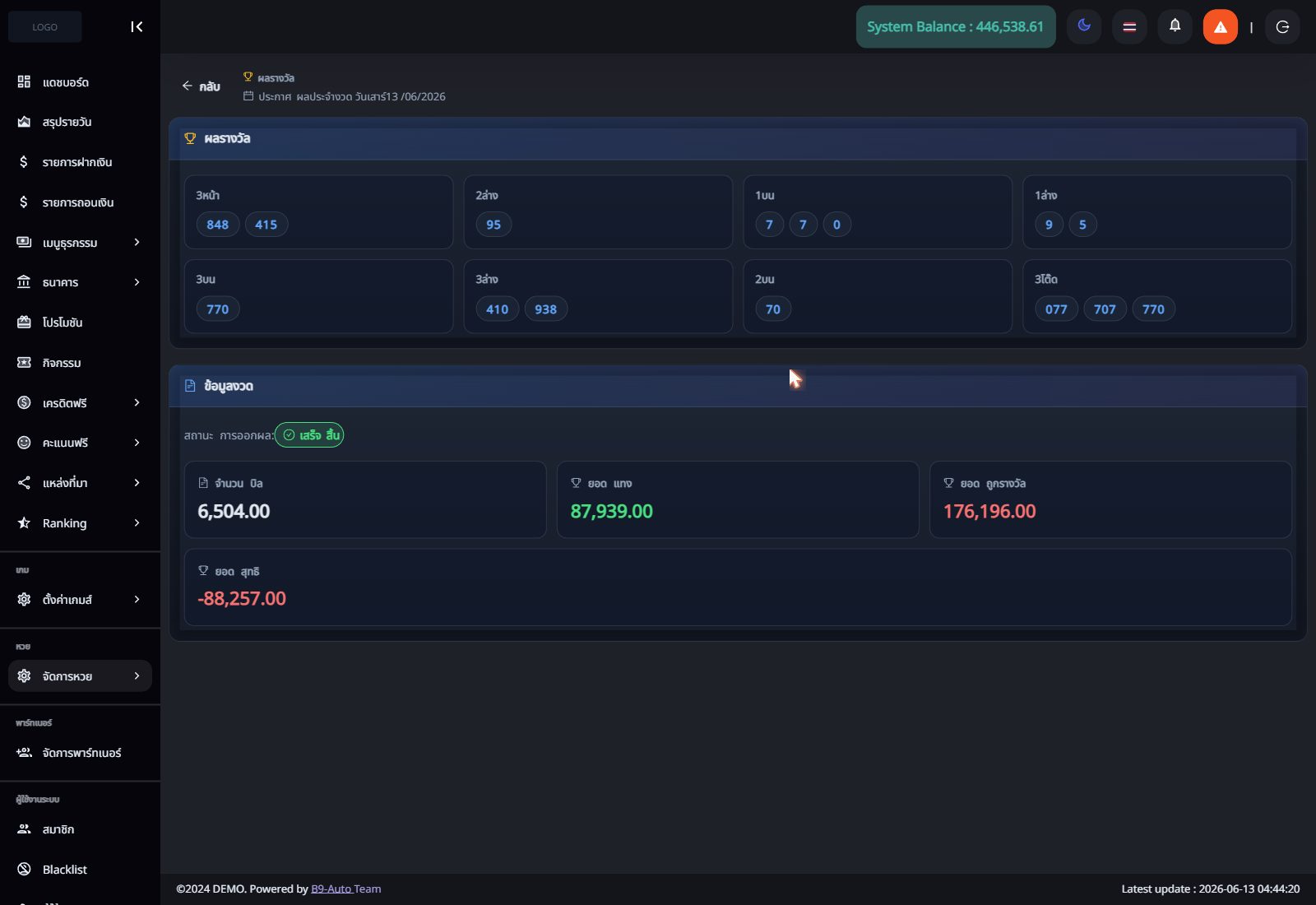
Task: Click the calendar icon beside the ประกาศผล date
Action: click(248, 96)
